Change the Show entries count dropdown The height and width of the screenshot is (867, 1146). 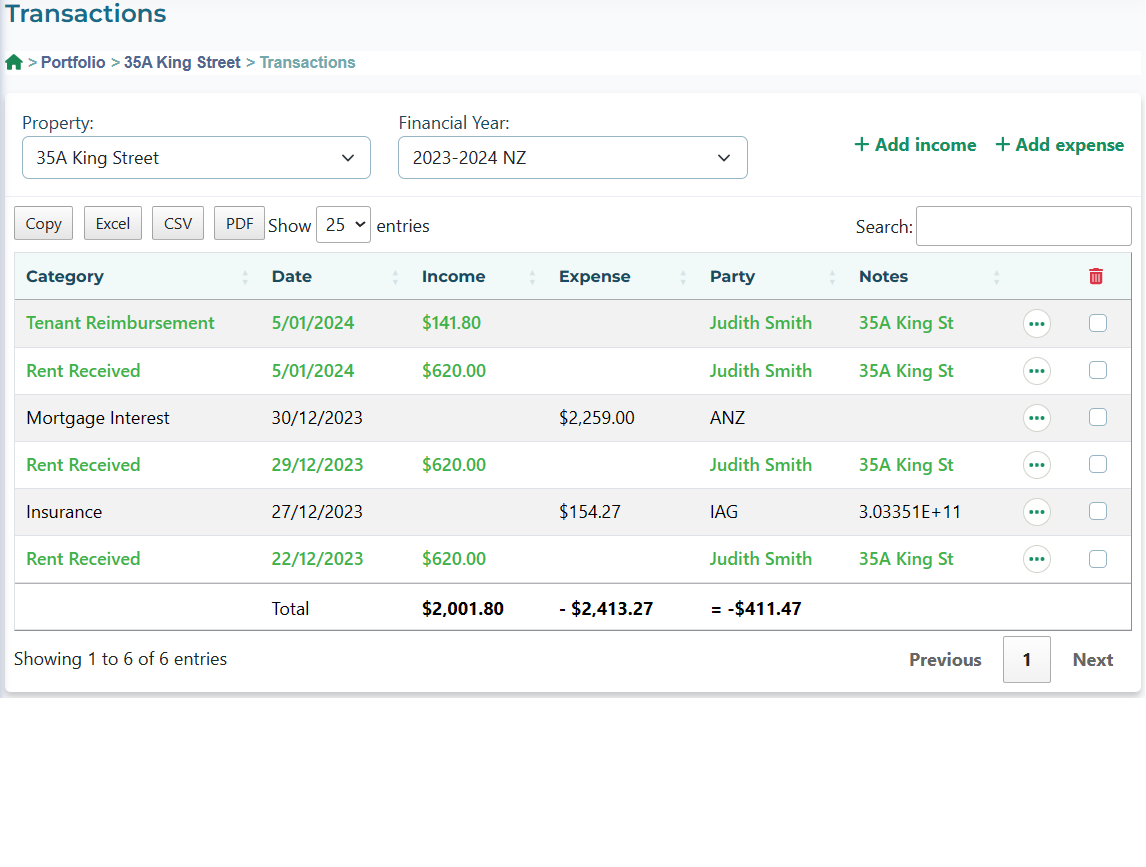tap(343, 225)
